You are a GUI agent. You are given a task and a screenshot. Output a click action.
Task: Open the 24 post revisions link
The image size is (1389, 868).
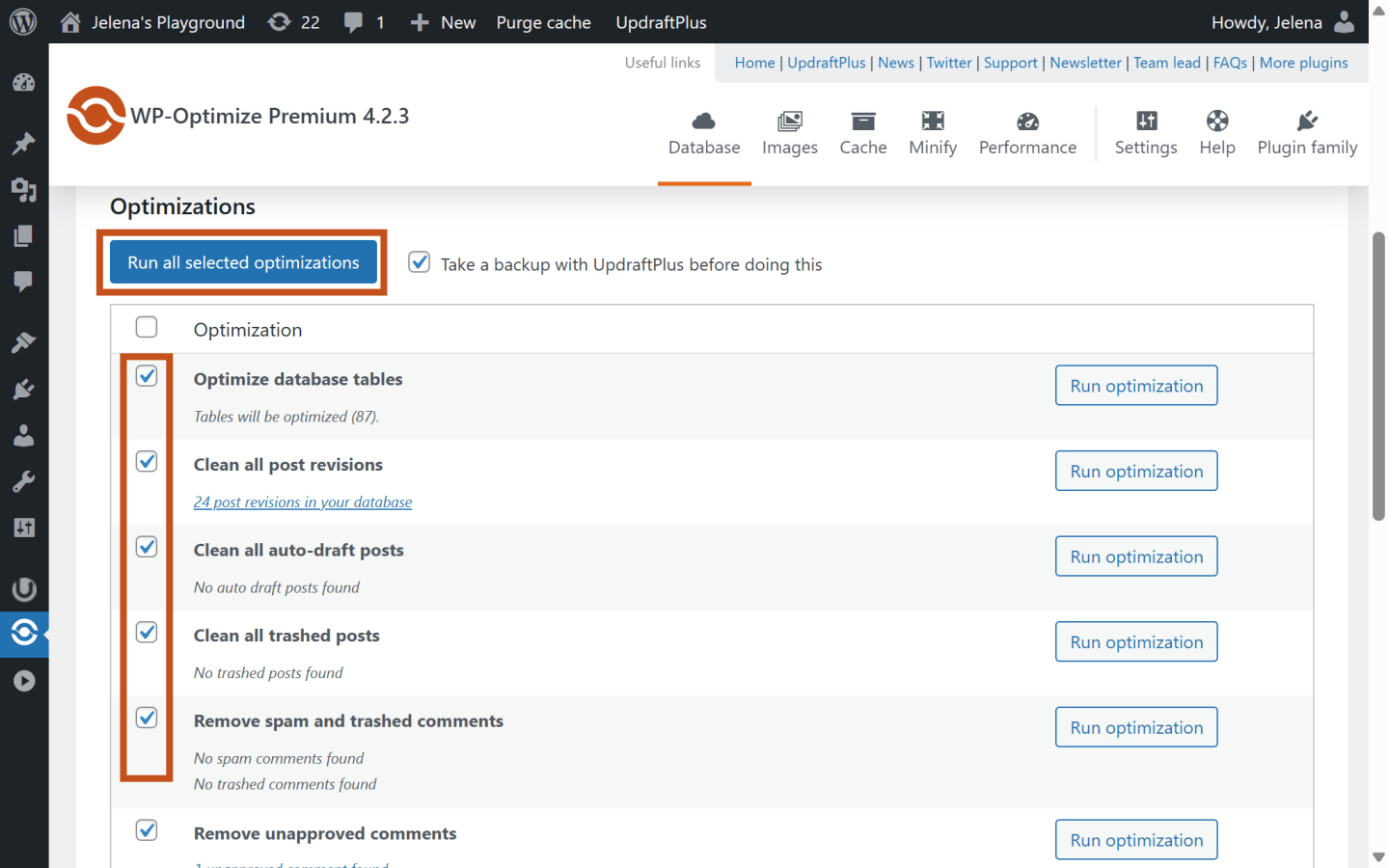(x=302, y=502)
